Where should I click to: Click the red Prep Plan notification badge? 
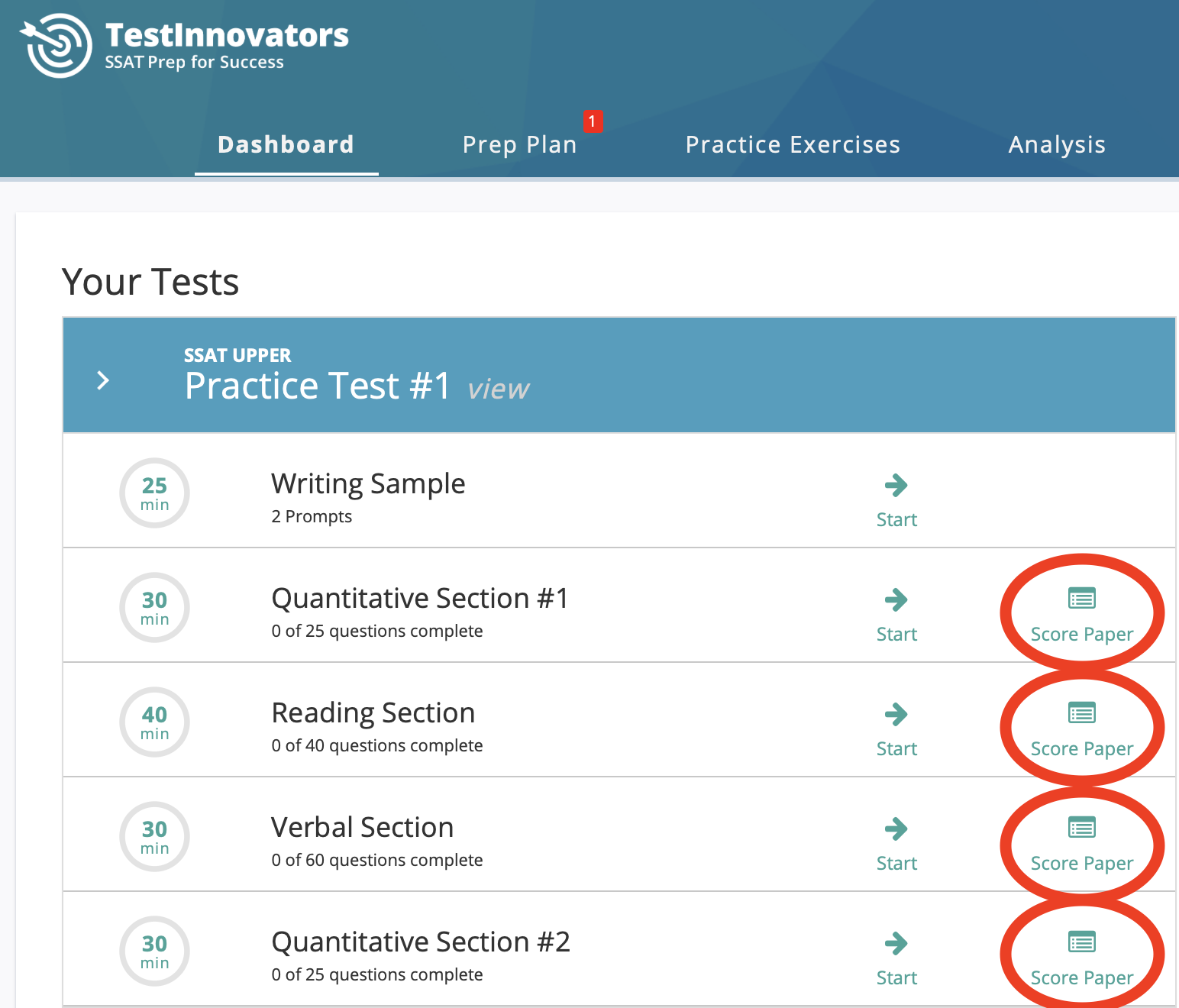click(593, 121)
